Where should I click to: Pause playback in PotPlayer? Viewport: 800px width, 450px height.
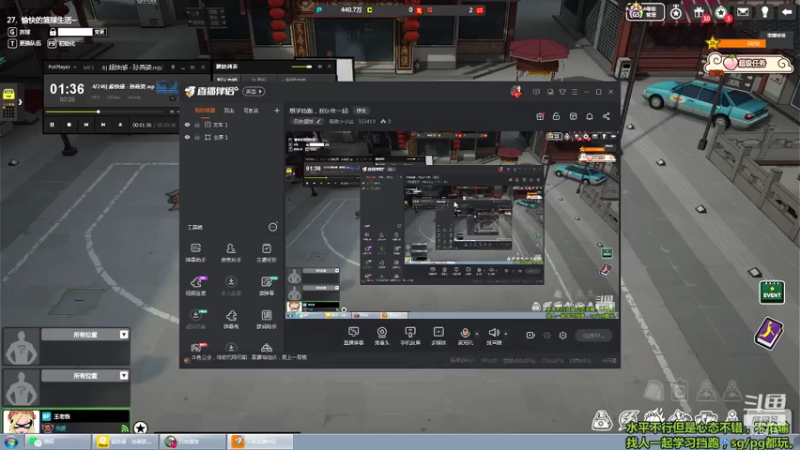click(52, 125)
